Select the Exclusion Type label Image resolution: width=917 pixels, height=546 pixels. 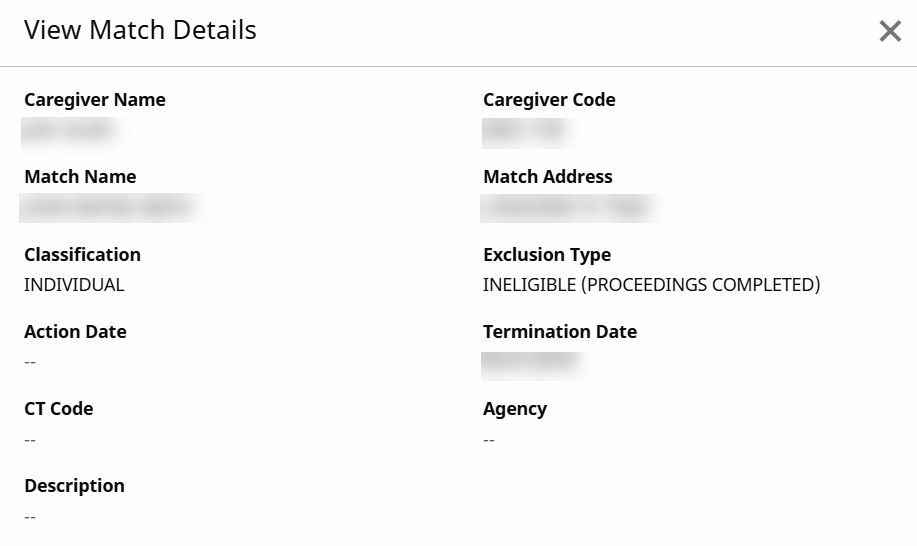(x=547, y=255)
